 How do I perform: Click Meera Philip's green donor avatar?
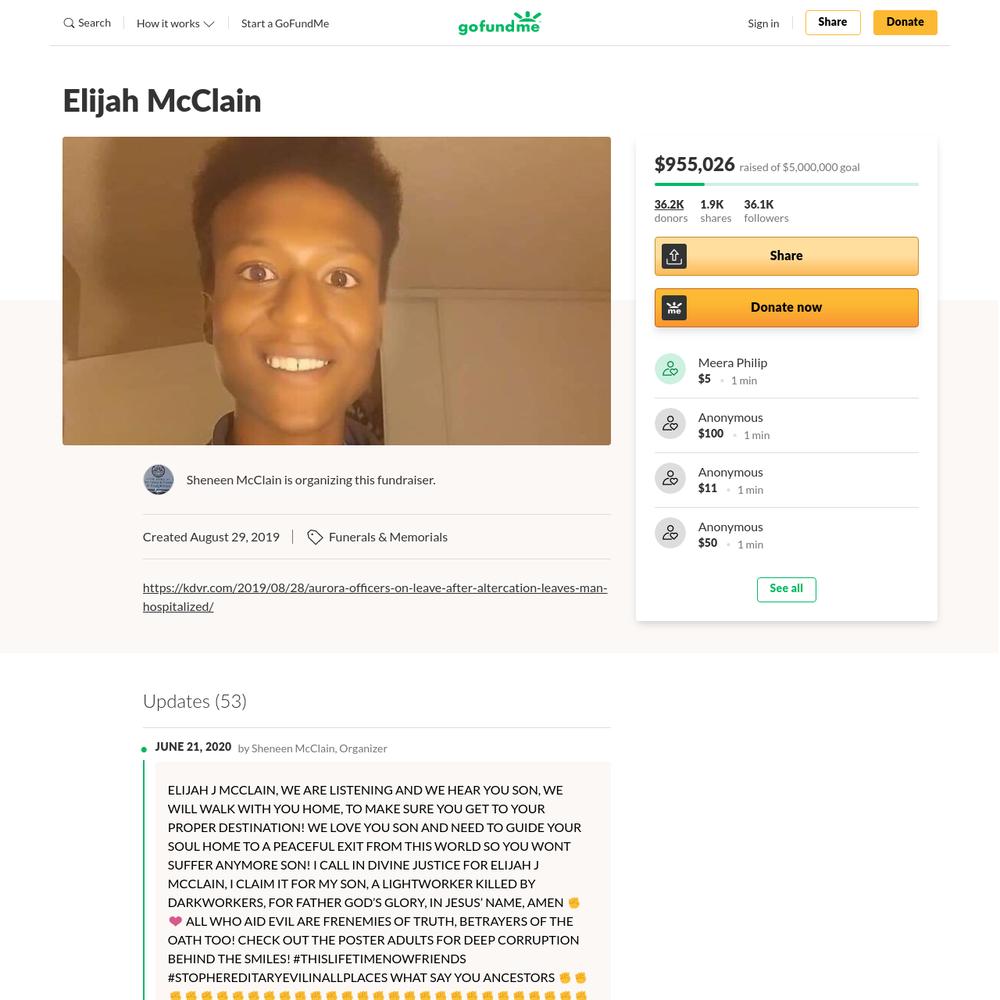point(670,369)
